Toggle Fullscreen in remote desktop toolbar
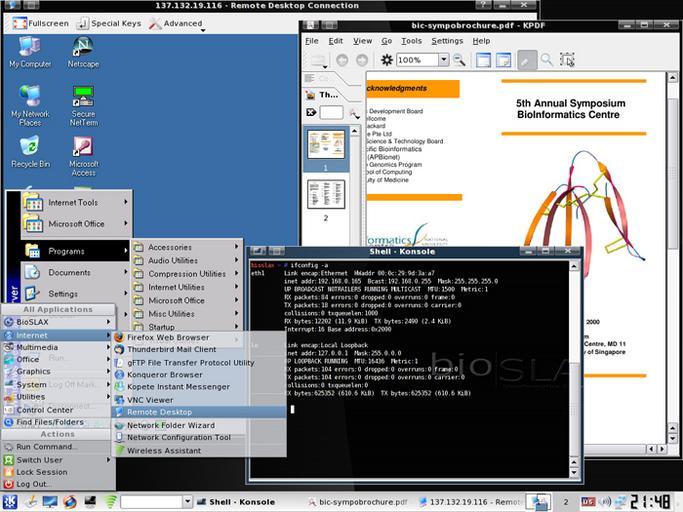The image size is (683, 512). (42, 23)
